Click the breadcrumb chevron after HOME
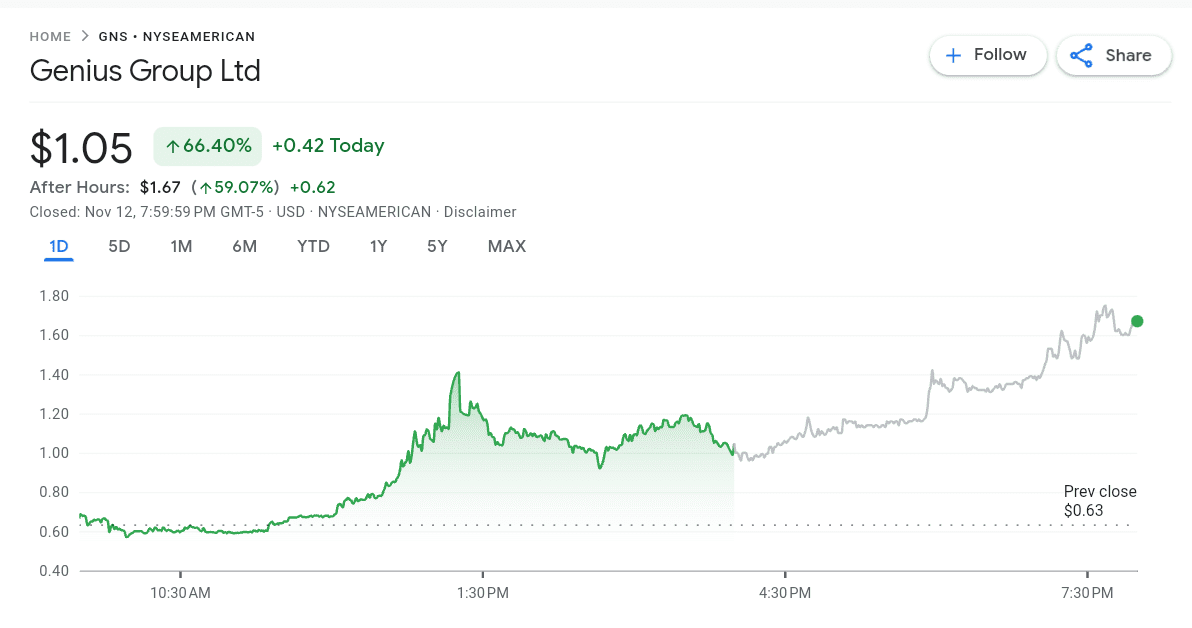1192x628 pixels. (x=83, y=36)
